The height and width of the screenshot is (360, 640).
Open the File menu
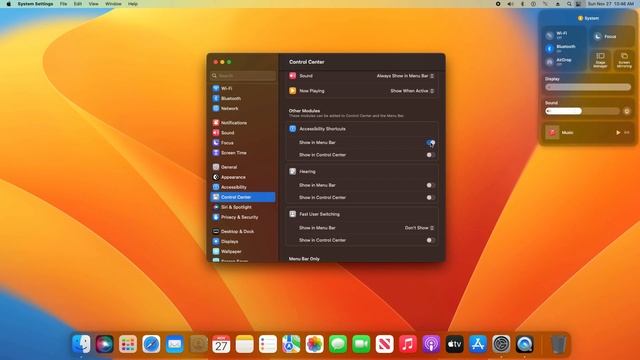point(63,4)
